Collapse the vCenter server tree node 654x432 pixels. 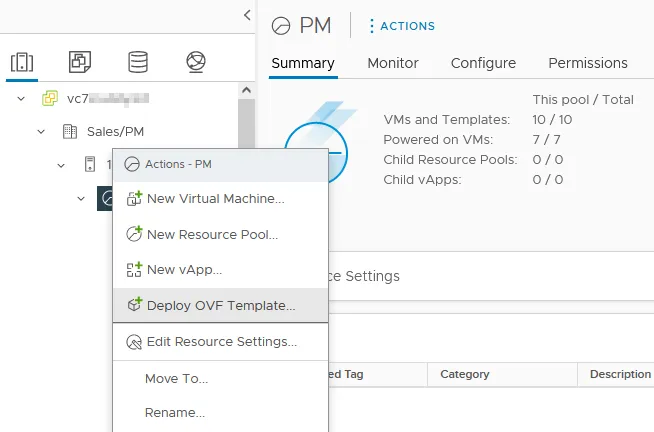[21, 98]
